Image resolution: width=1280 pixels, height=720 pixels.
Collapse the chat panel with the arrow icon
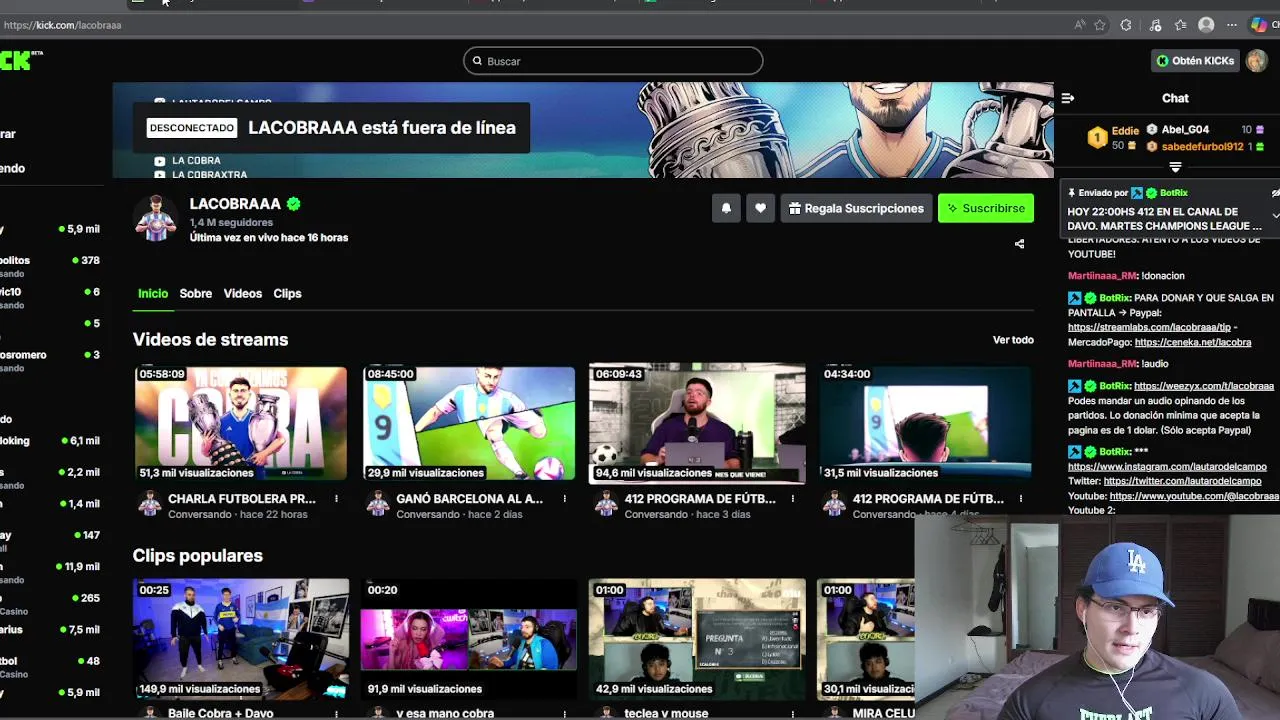(x=1068, y=98)
